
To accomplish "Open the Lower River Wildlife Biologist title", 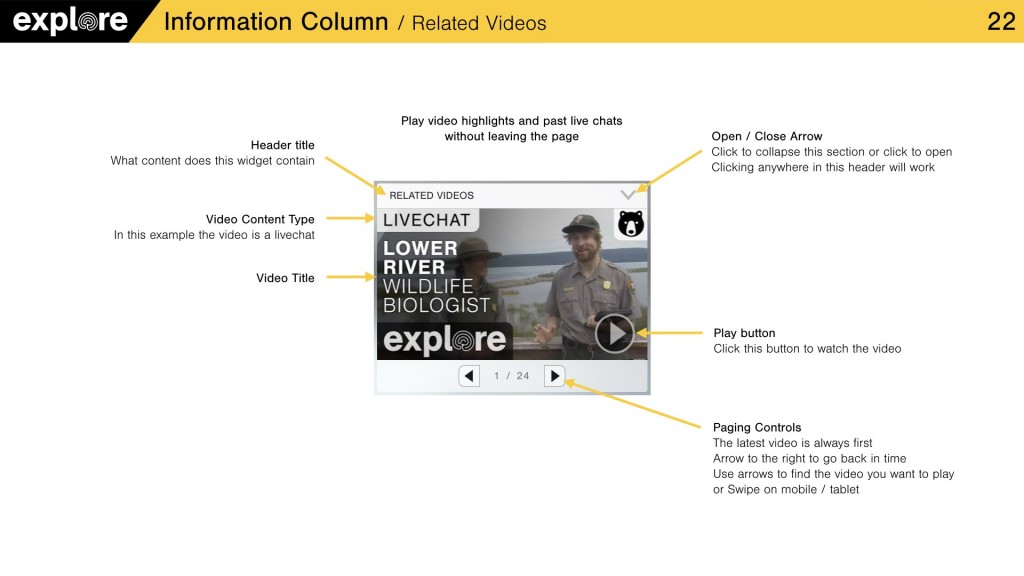I will (x=436, y=276).
